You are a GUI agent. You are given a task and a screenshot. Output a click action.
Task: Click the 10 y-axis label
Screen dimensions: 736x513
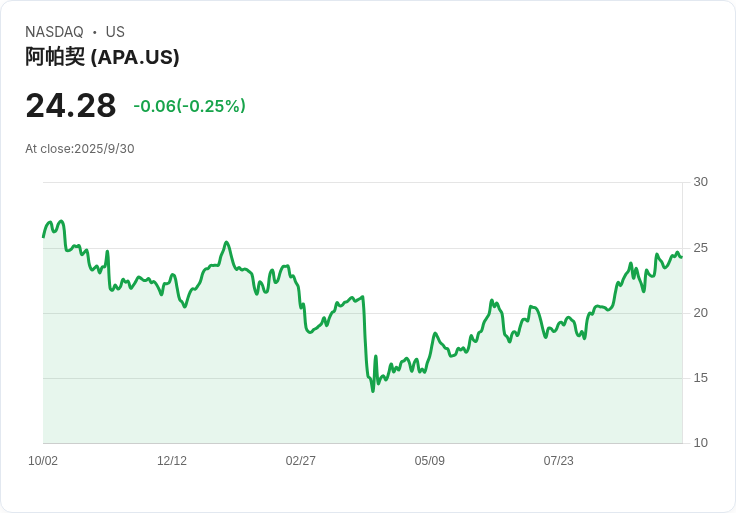pos(701,443)
